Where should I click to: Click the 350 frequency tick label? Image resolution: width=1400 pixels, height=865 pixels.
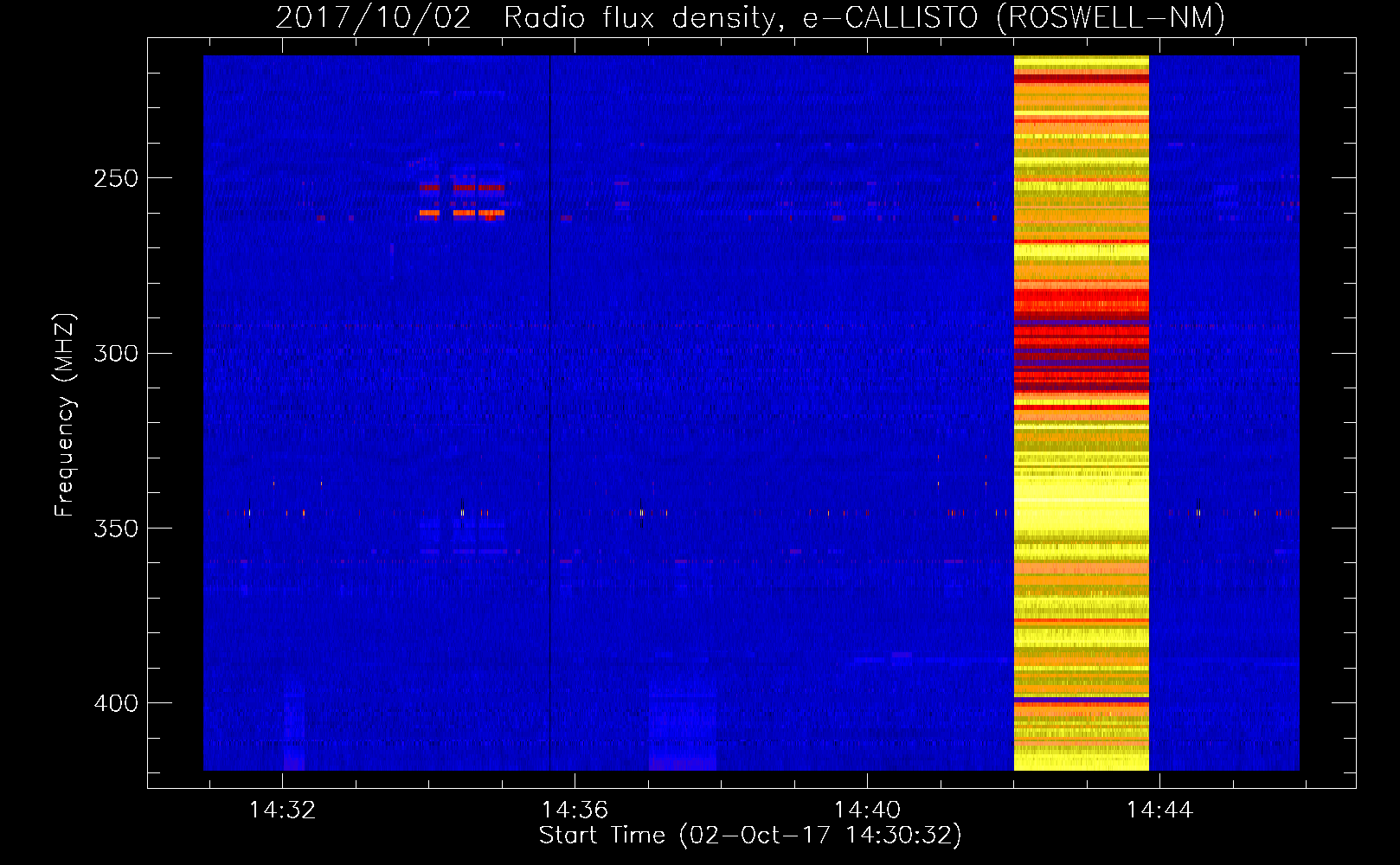(116, 529)
